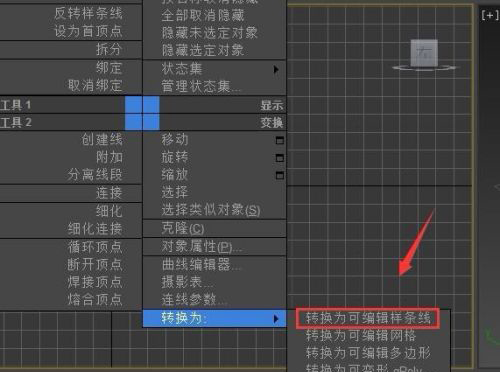
Task: Choose 取消绑定 option
Action: (95, 86)
